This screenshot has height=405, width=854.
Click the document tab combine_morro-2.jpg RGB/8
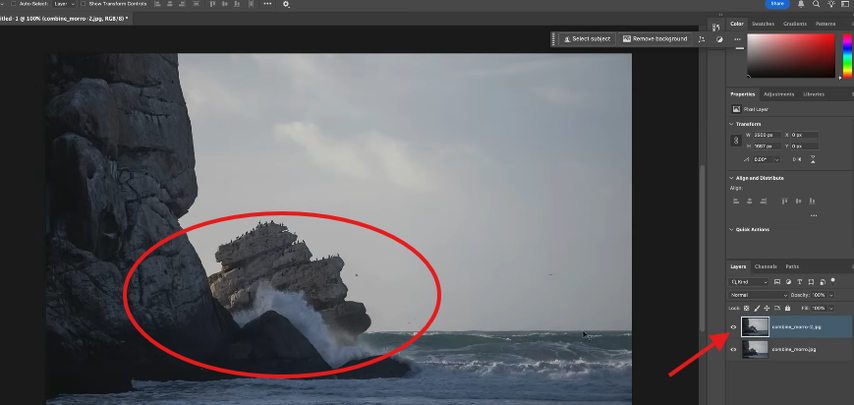64,19
